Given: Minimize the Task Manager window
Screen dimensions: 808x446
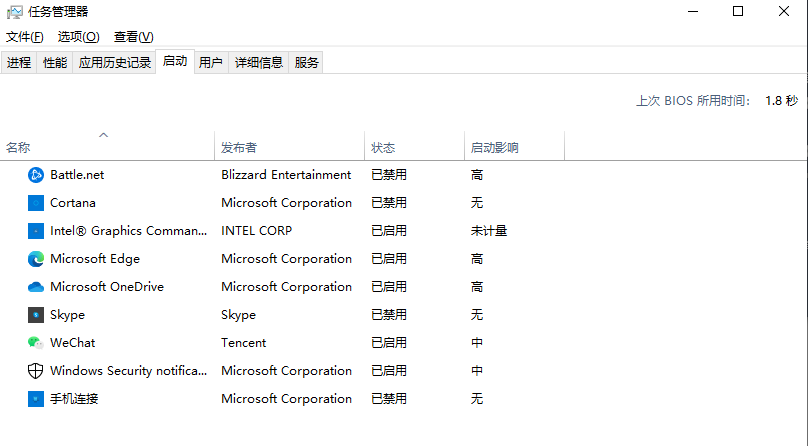Looking at the screenshot, I should (x=693, y=11).
